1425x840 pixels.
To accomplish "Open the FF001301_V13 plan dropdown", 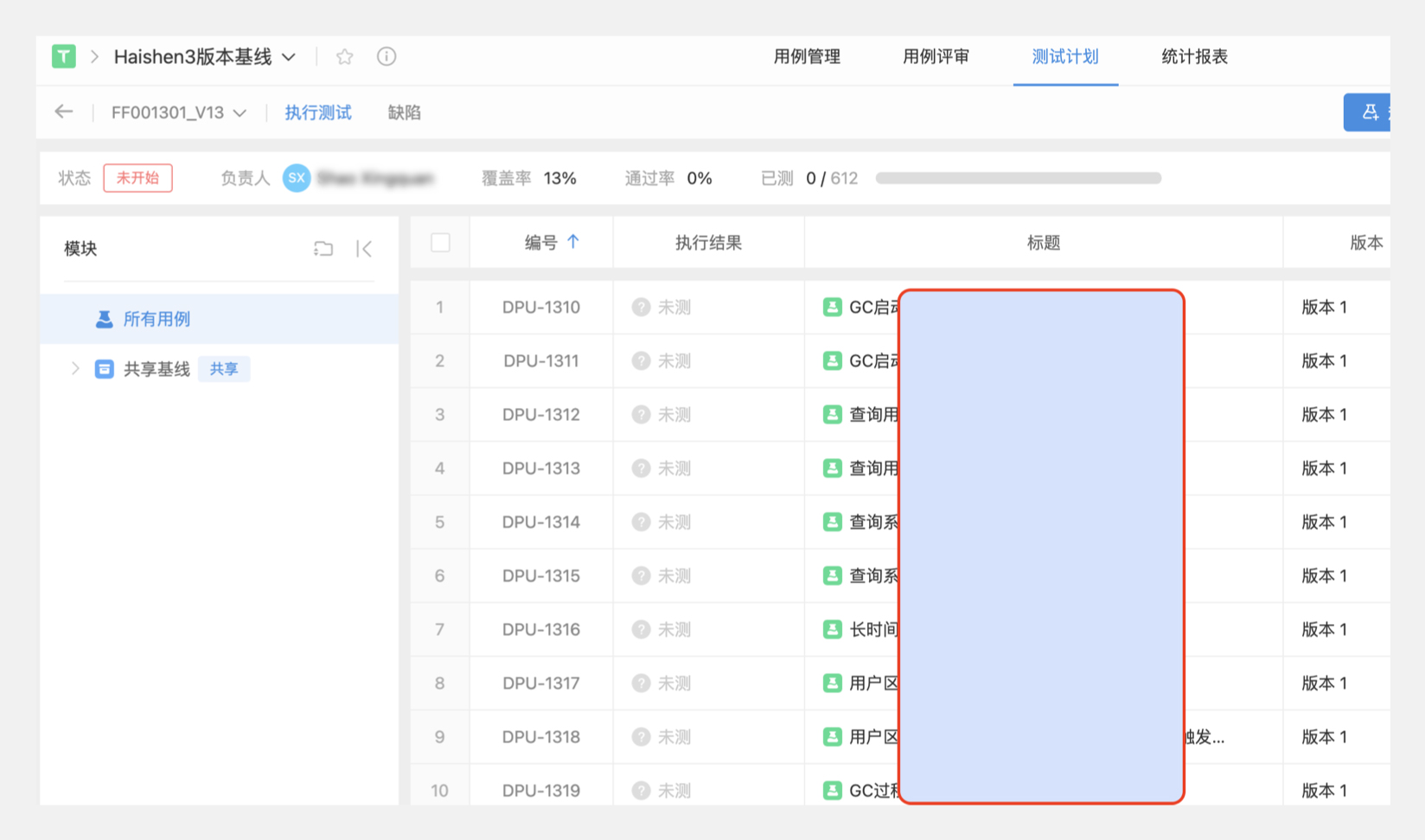I will [240, 113].
